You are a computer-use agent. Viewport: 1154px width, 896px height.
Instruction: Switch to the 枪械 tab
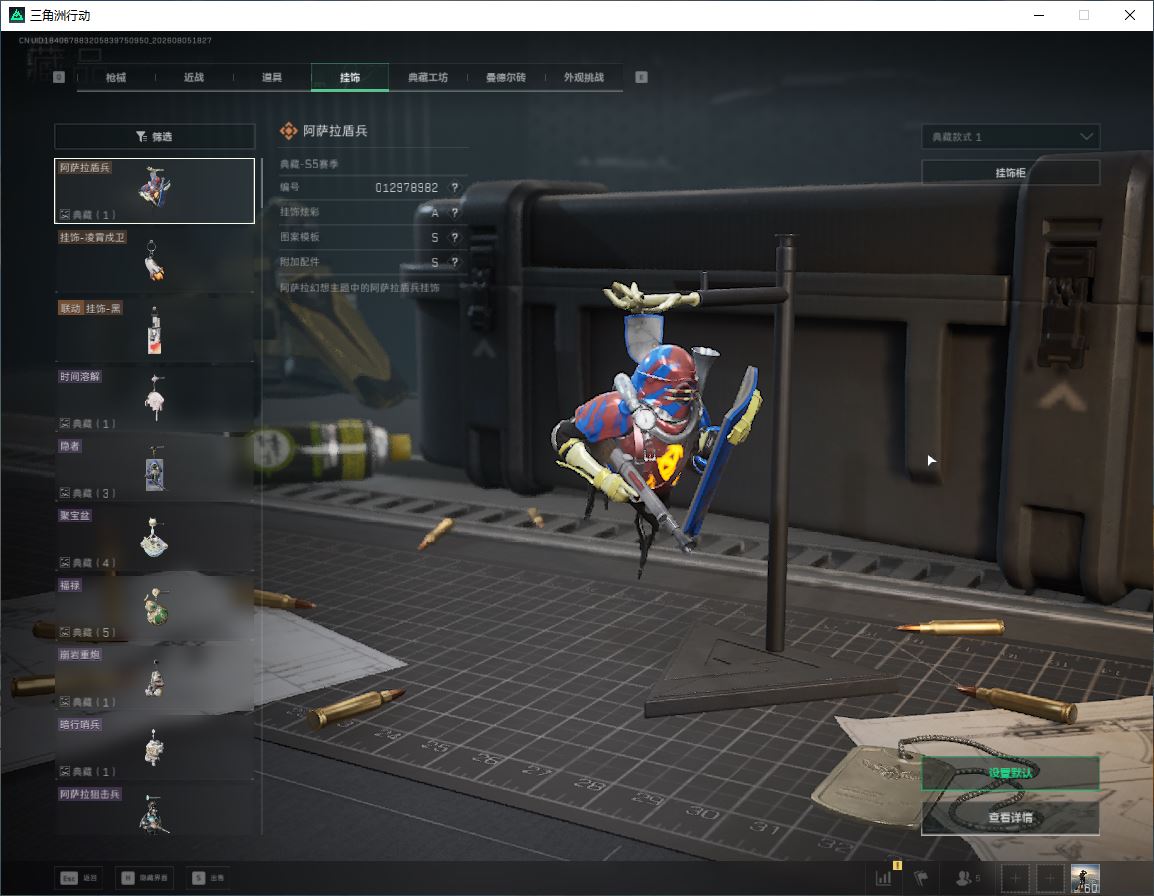click(116, 77)
